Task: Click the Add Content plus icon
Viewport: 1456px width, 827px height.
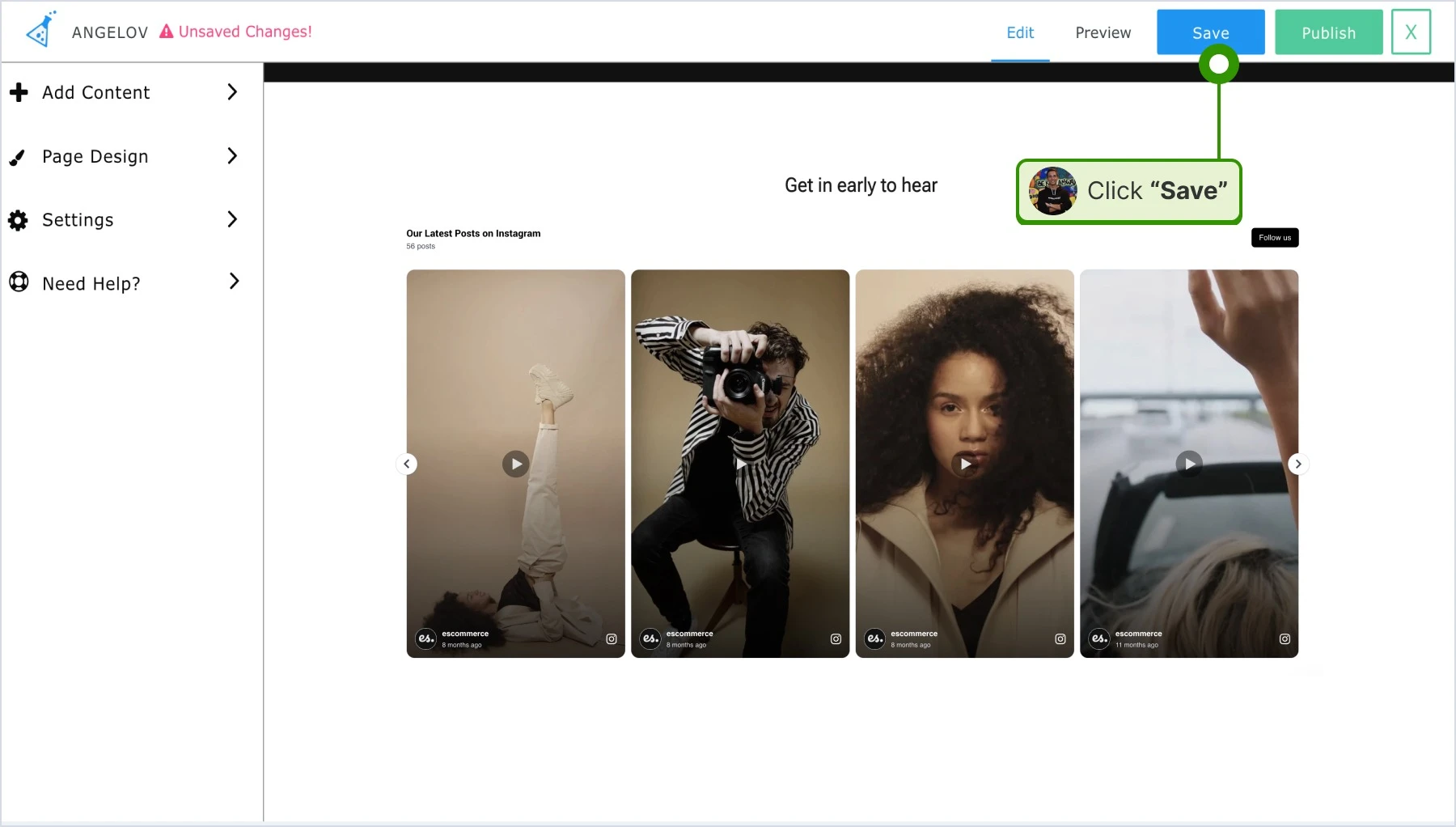Action: coord(19,92)
